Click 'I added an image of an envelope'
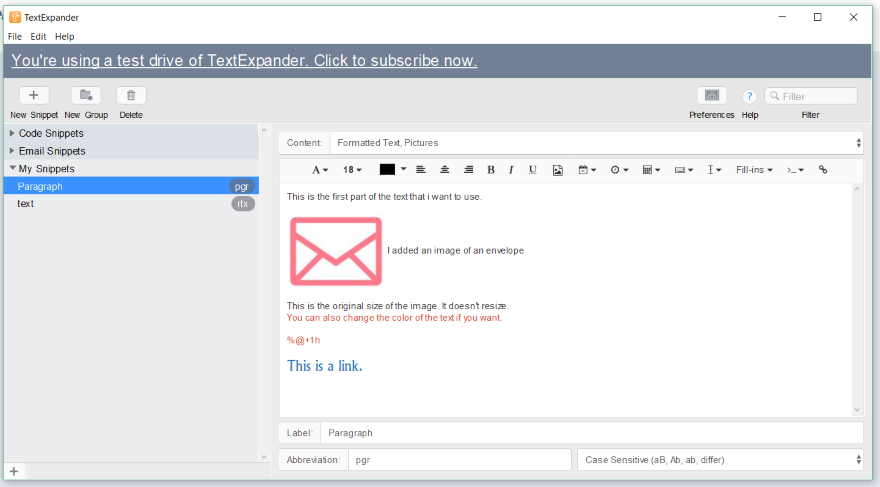880x487 pixels. click(x=455, y=250)
